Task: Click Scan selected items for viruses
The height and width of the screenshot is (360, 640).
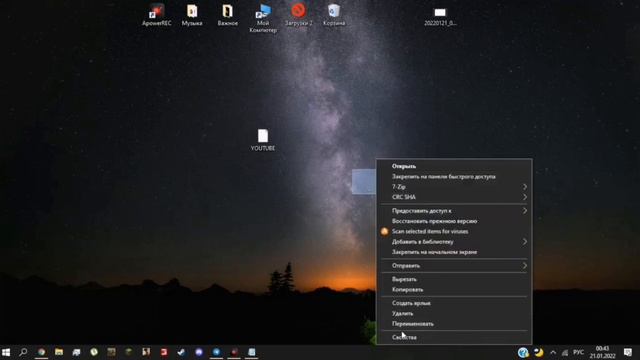Action: click(x=454, y=231)
